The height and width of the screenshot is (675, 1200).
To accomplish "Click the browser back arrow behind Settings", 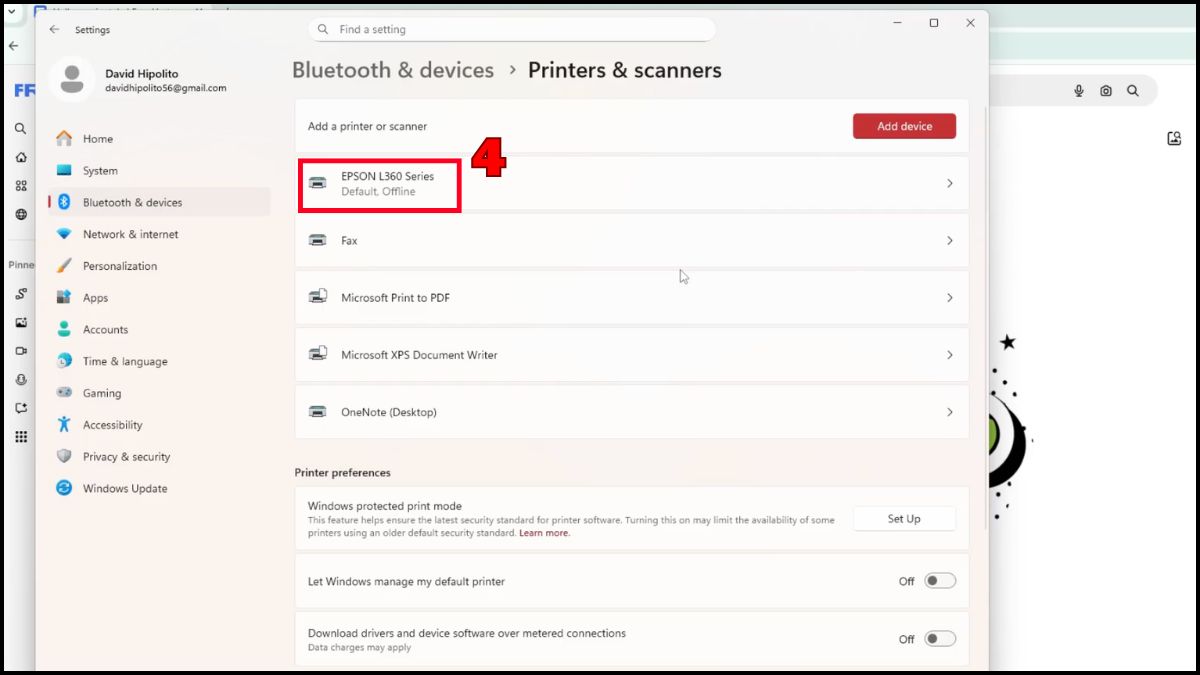I will click(x=14, y=46).
